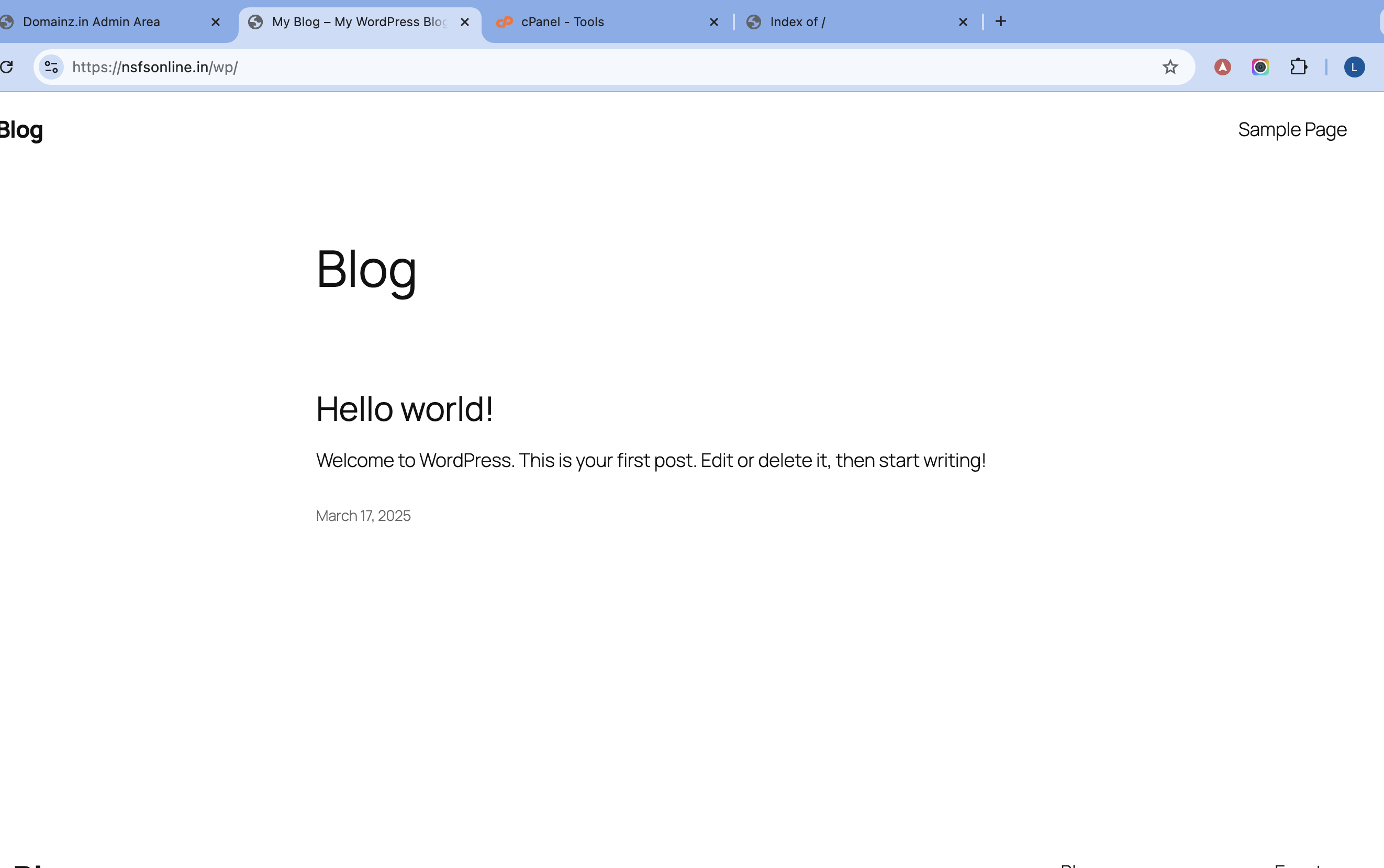Click the red triangle extension icon
The height and width of the screenshot is (868, 1384).
[1222, 67]
